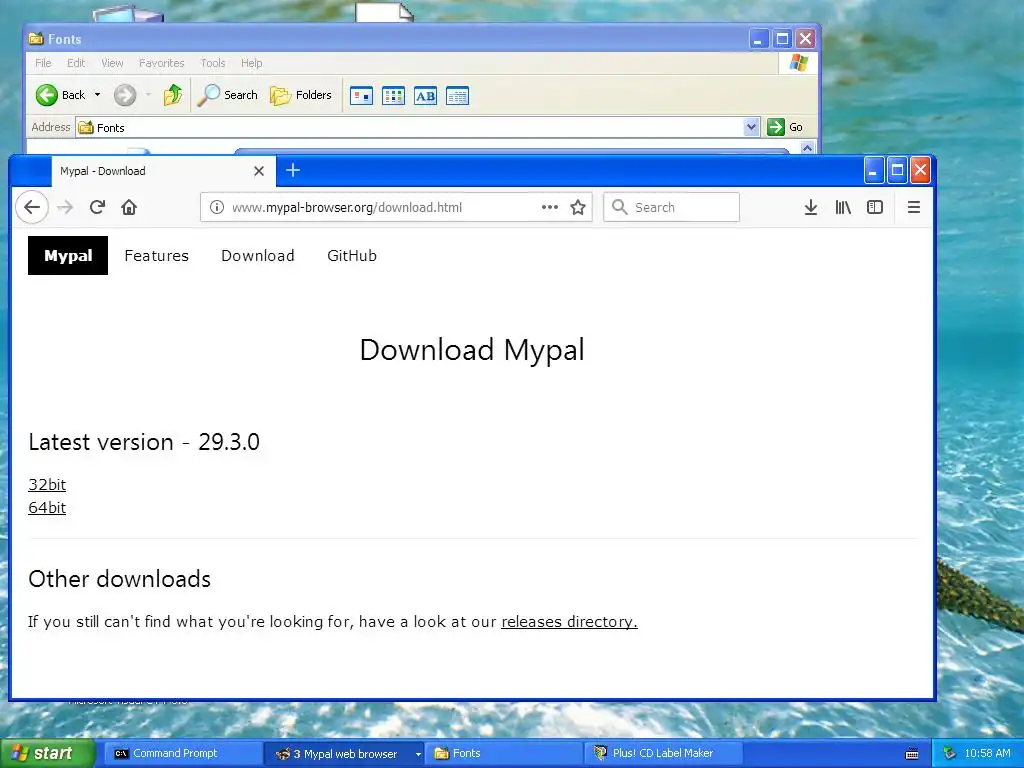Minimize the Mypal browser window
Viewport: 1024px width, 768px height.
[x=874, y=170]
